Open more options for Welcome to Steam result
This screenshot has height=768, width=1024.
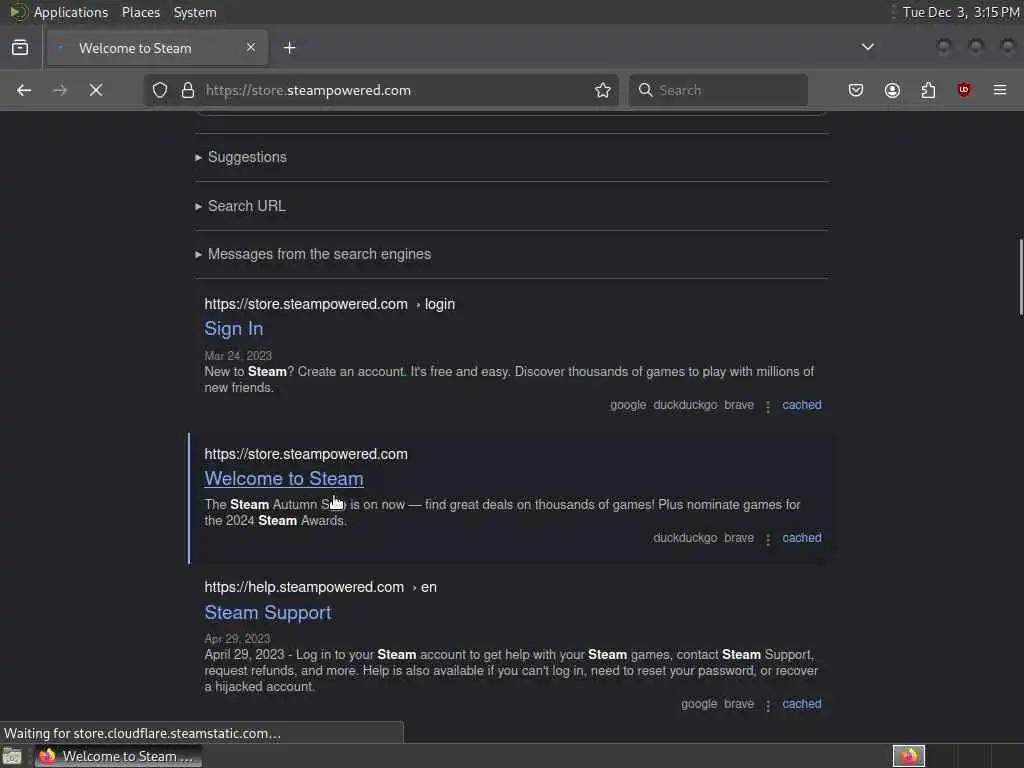768,539
